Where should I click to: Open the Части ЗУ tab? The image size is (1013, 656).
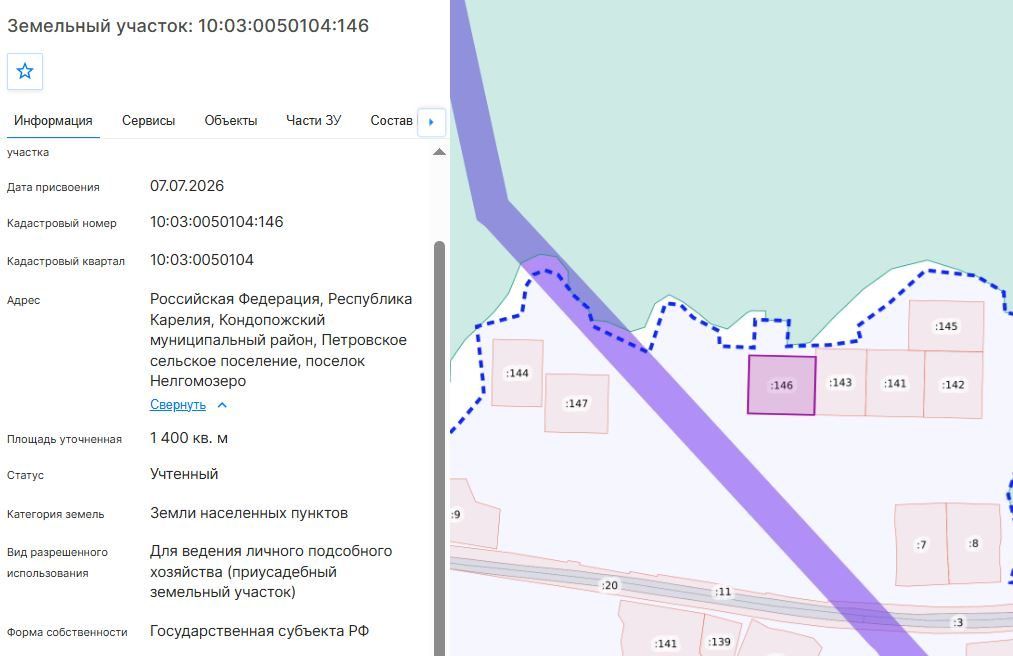click(313, 121)
